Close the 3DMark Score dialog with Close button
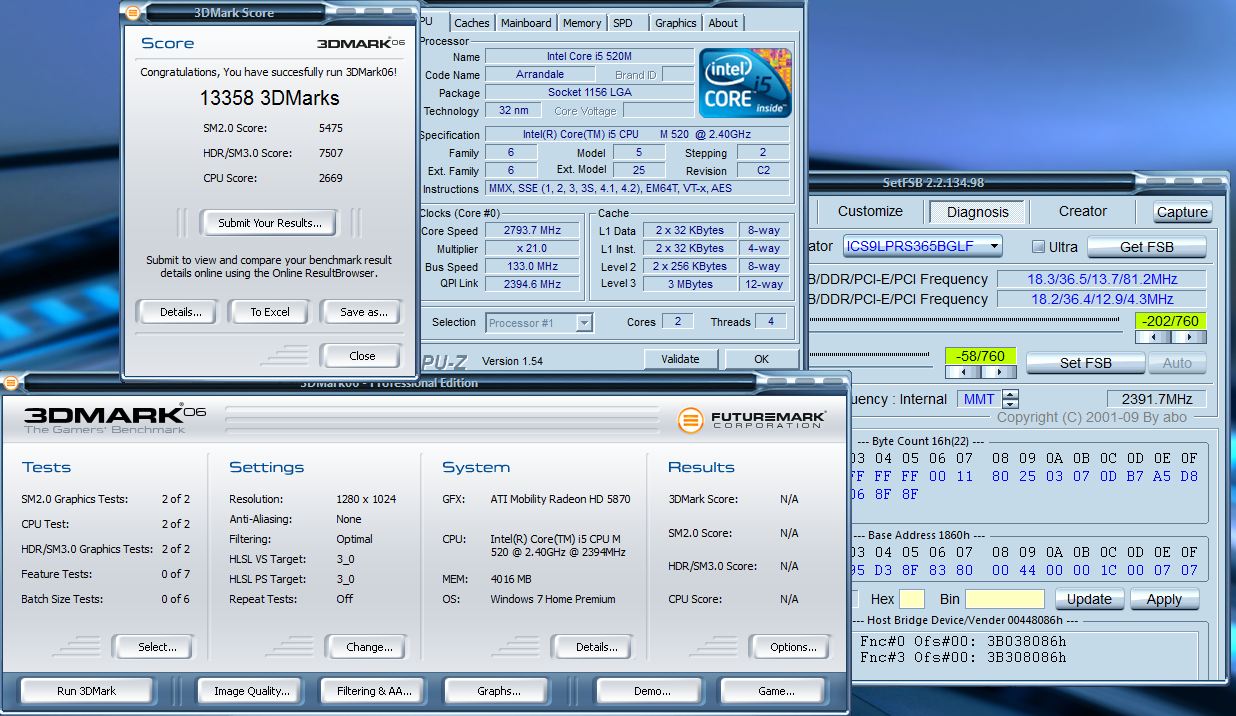The image size is (1236, 716). click(x=362, y=355)
